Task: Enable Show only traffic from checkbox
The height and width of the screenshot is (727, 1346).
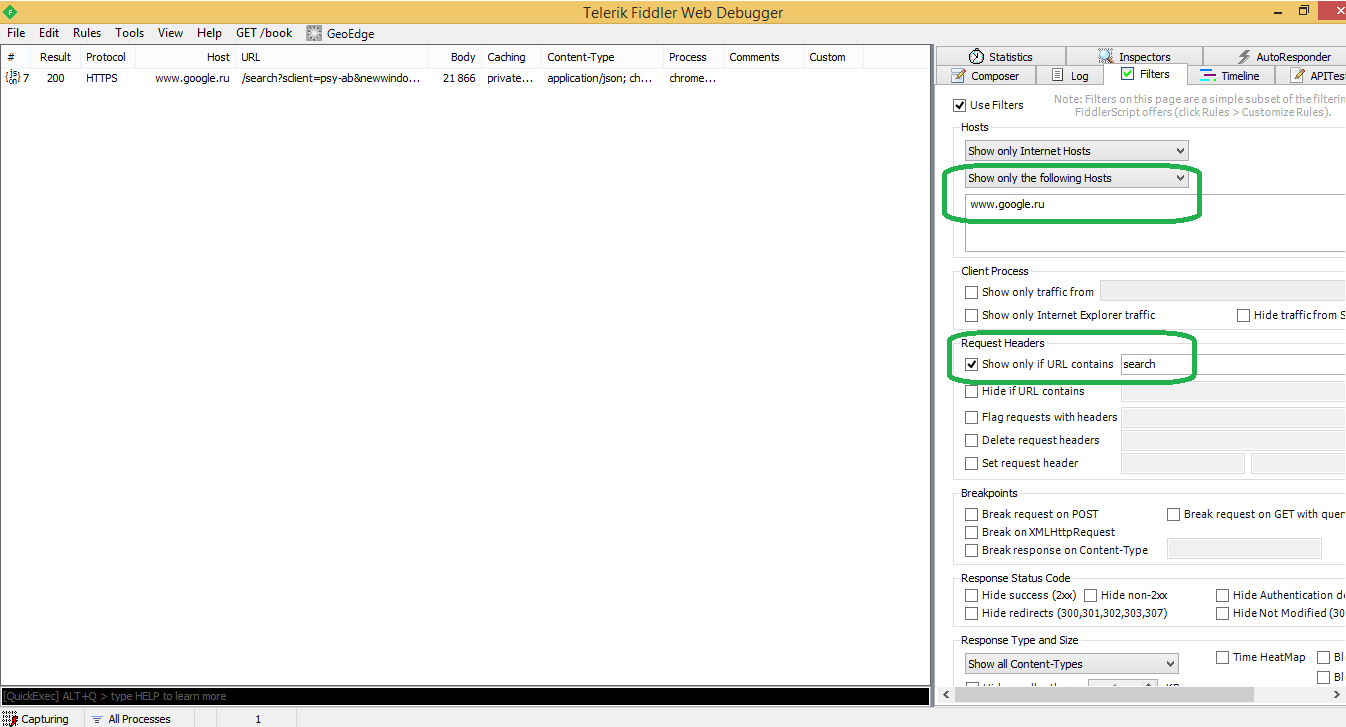Action: [x=971, y=292]
